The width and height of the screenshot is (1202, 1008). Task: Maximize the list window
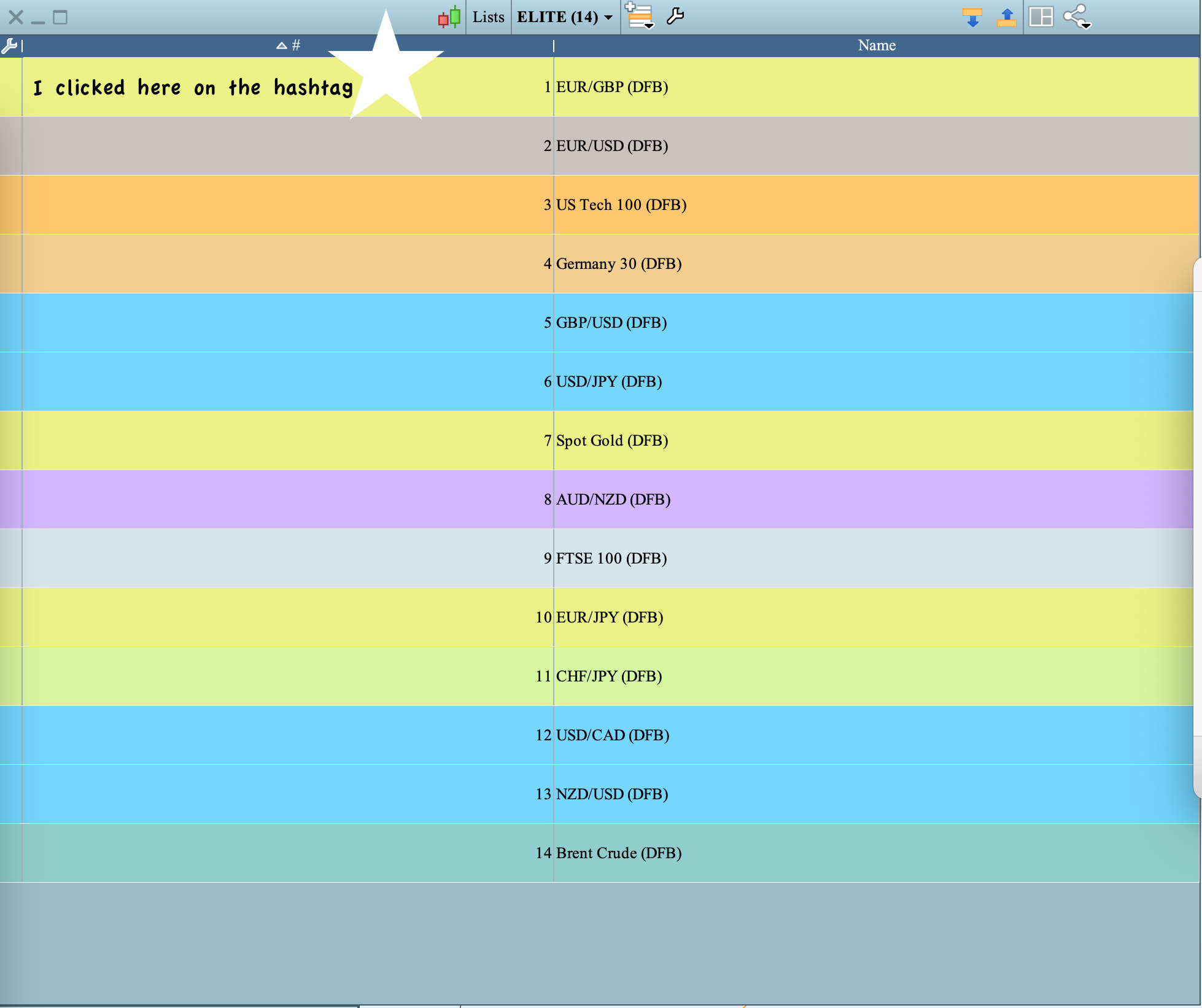click(60, 17)
